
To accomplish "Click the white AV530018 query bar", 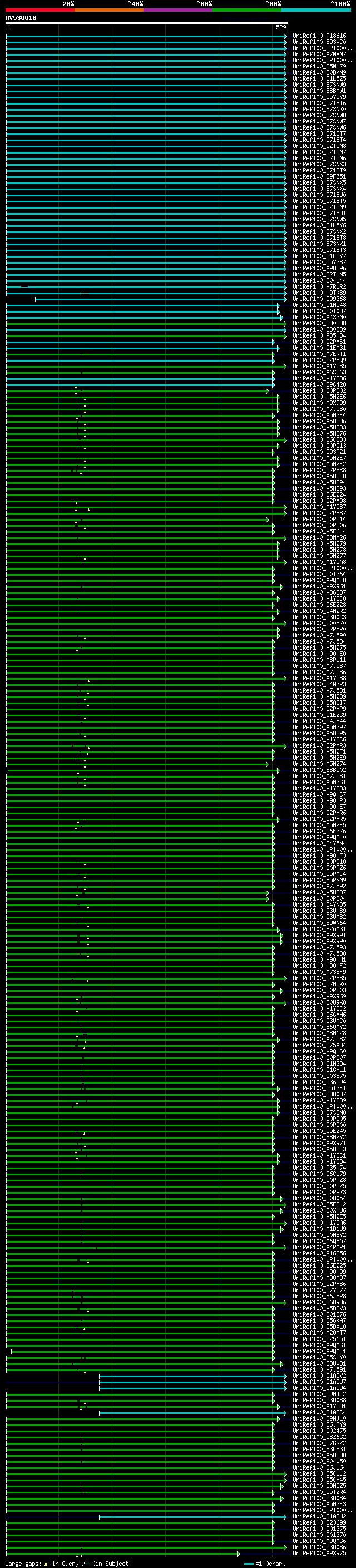I will point(147,23).
